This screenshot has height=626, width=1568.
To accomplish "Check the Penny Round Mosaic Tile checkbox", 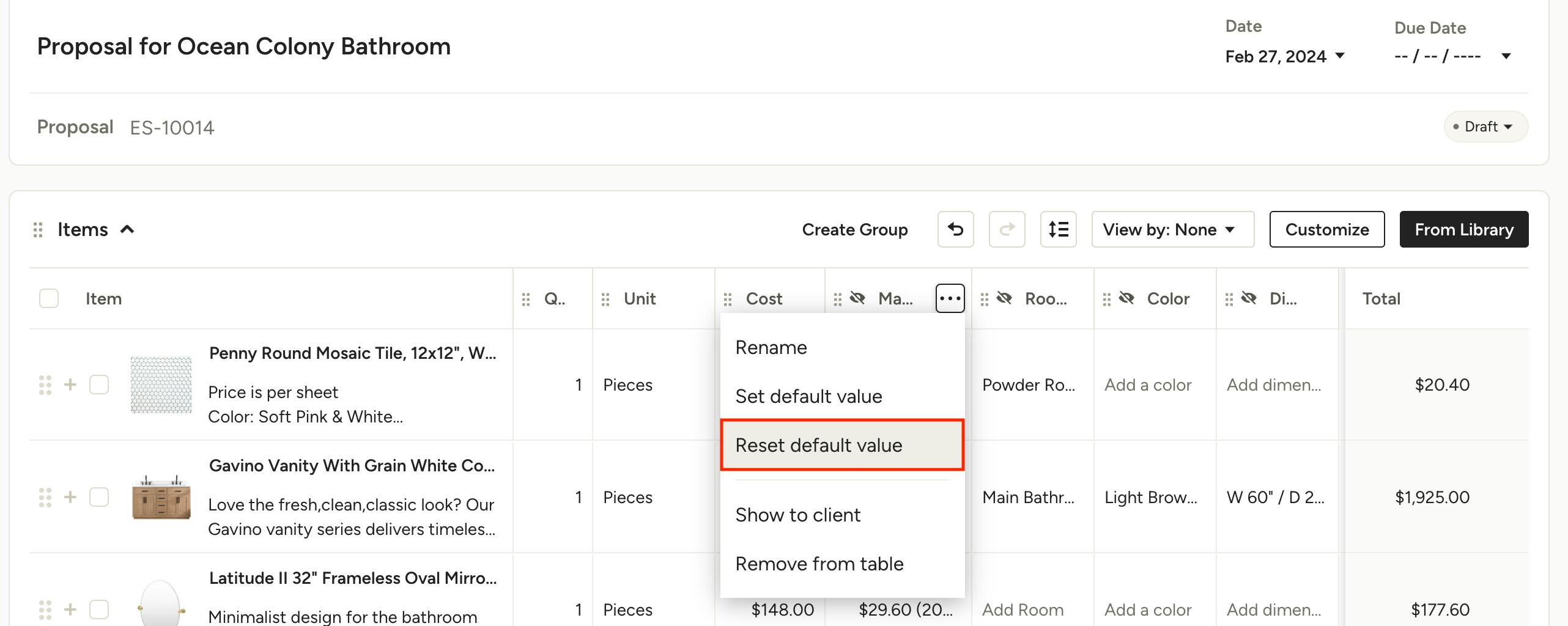I will [99, 385].
